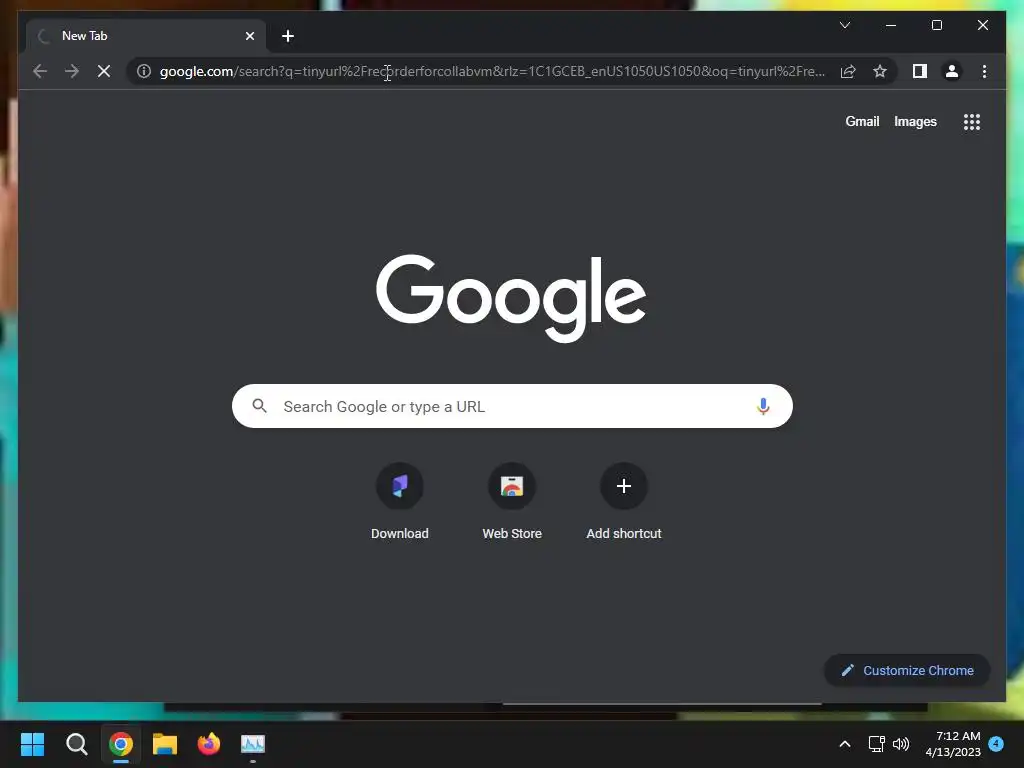This screenshot has height=768, width=1024.
Task: Show hidden system tray icons
Action: 844,744
